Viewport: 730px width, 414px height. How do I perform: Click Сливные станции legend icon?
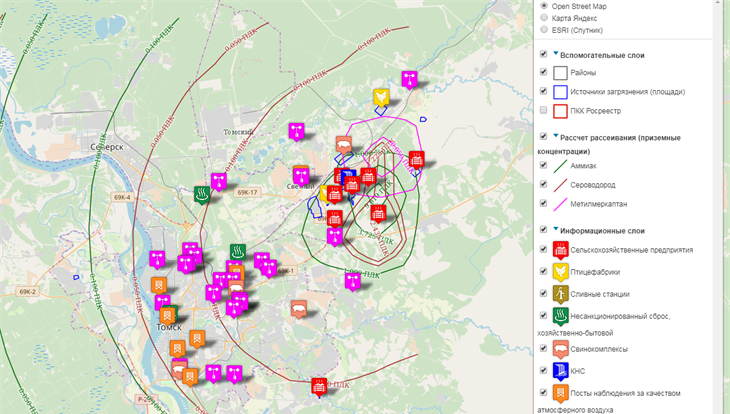tap(561, 294)
